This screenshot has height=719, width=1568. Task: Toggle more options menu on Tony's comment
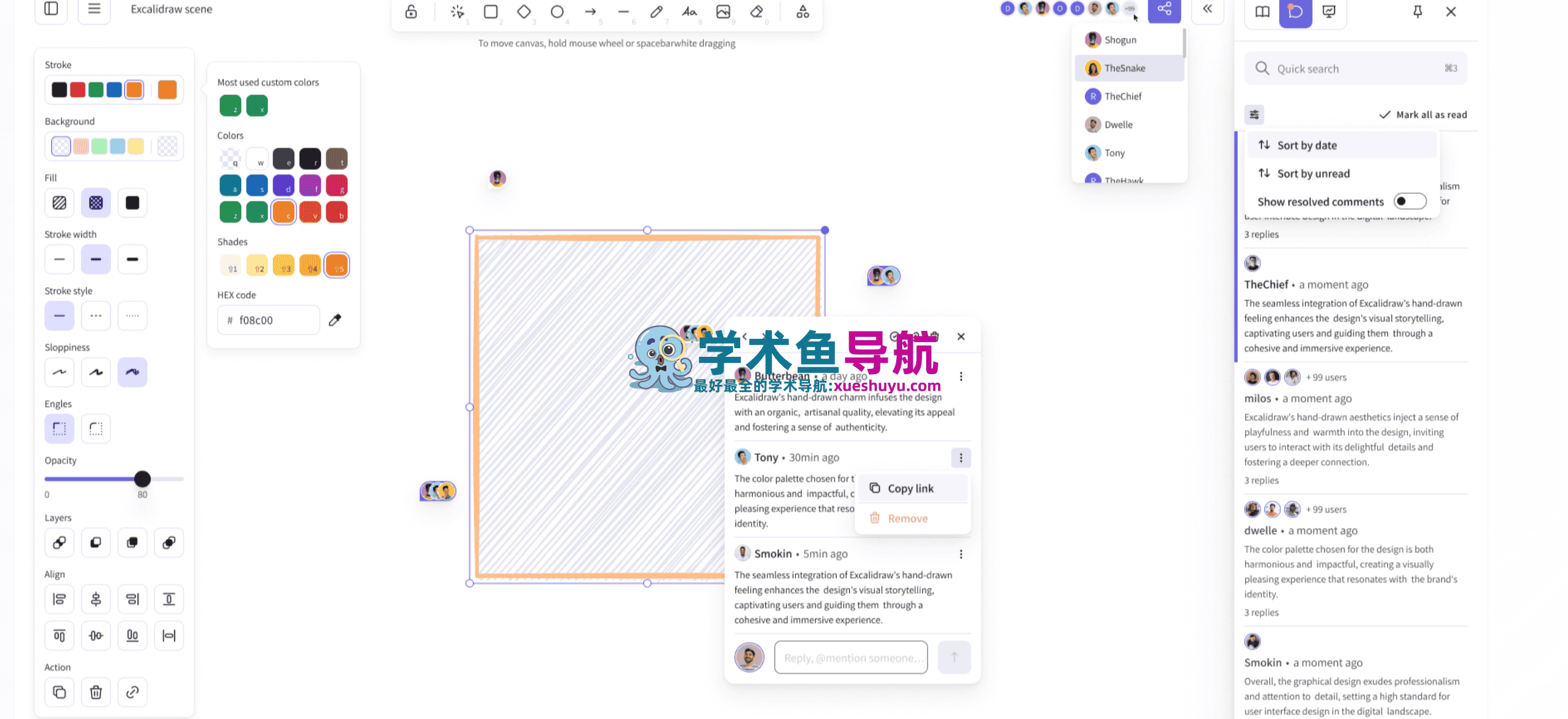[961, 458]
